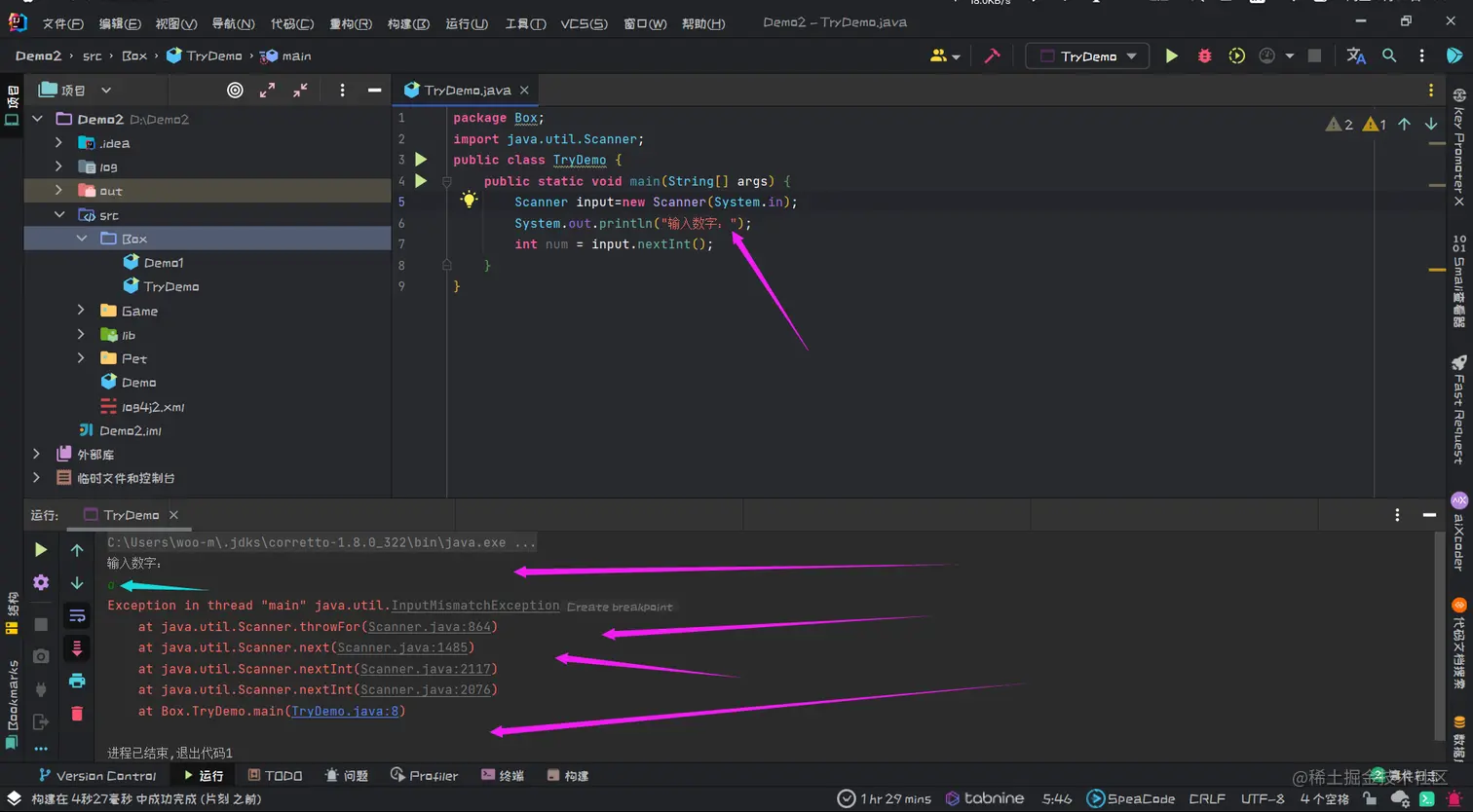The image size is (1473, 812).
Task: Expand all icon in project panel
Action: 267,90
